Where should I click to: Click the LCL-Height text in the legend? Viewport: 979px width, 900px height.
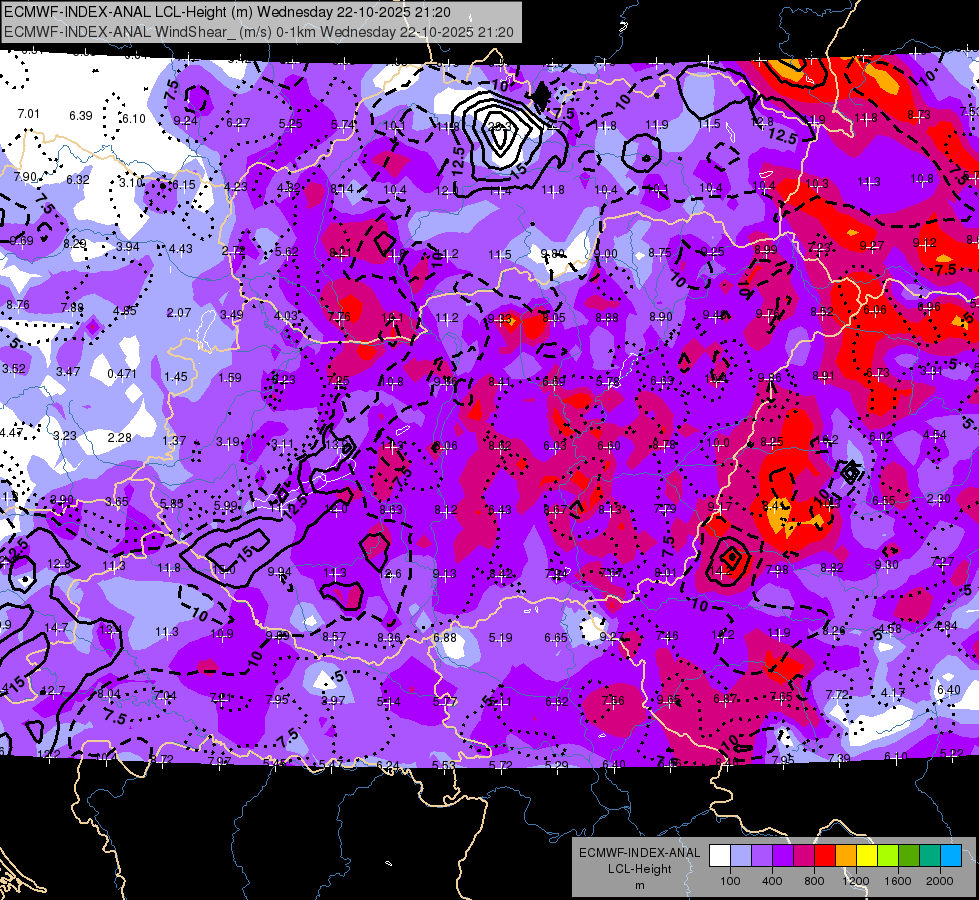pyautogui.click(x=639, y=869)
